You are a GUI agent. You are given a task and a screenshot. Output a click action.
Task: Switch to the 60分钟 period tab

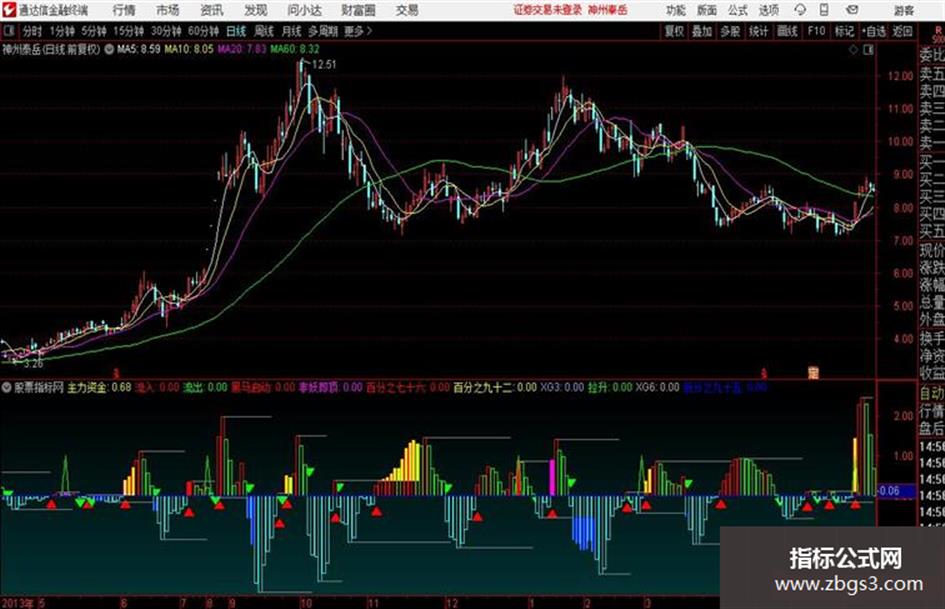(204, 31)
